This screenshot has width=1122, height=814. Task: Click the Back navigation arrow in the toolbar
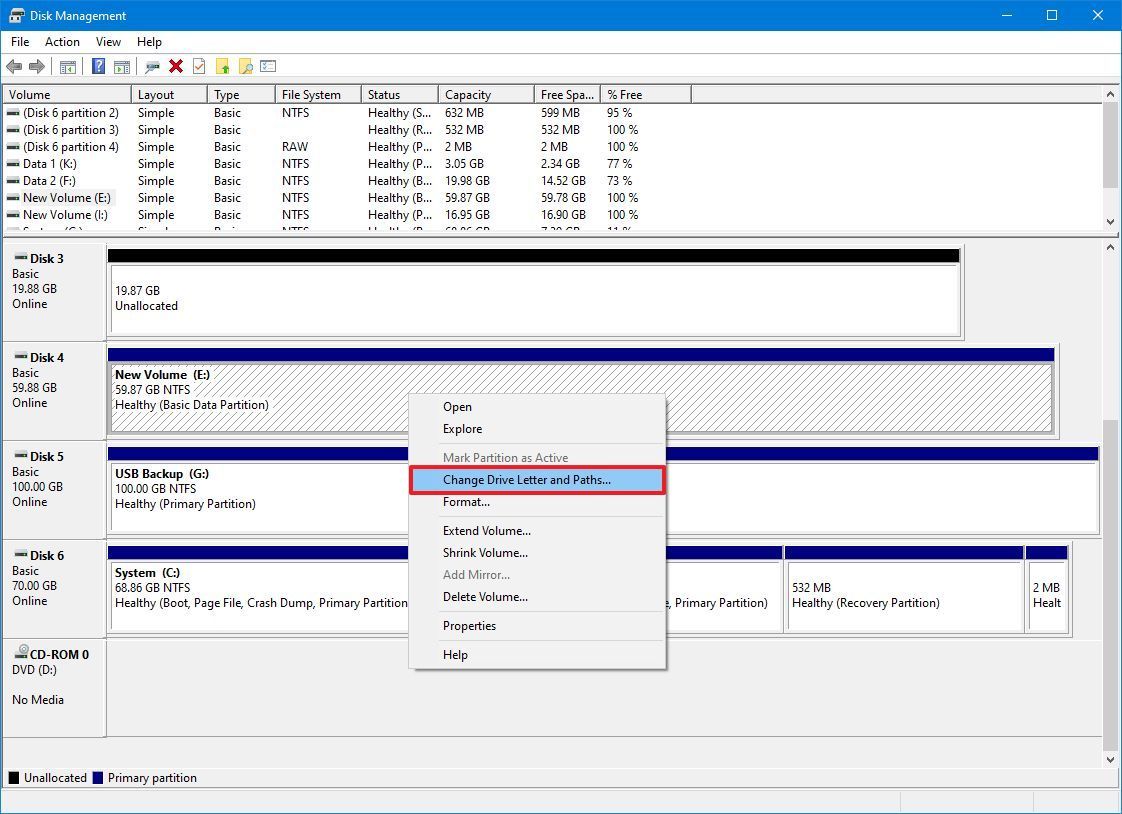15,66
